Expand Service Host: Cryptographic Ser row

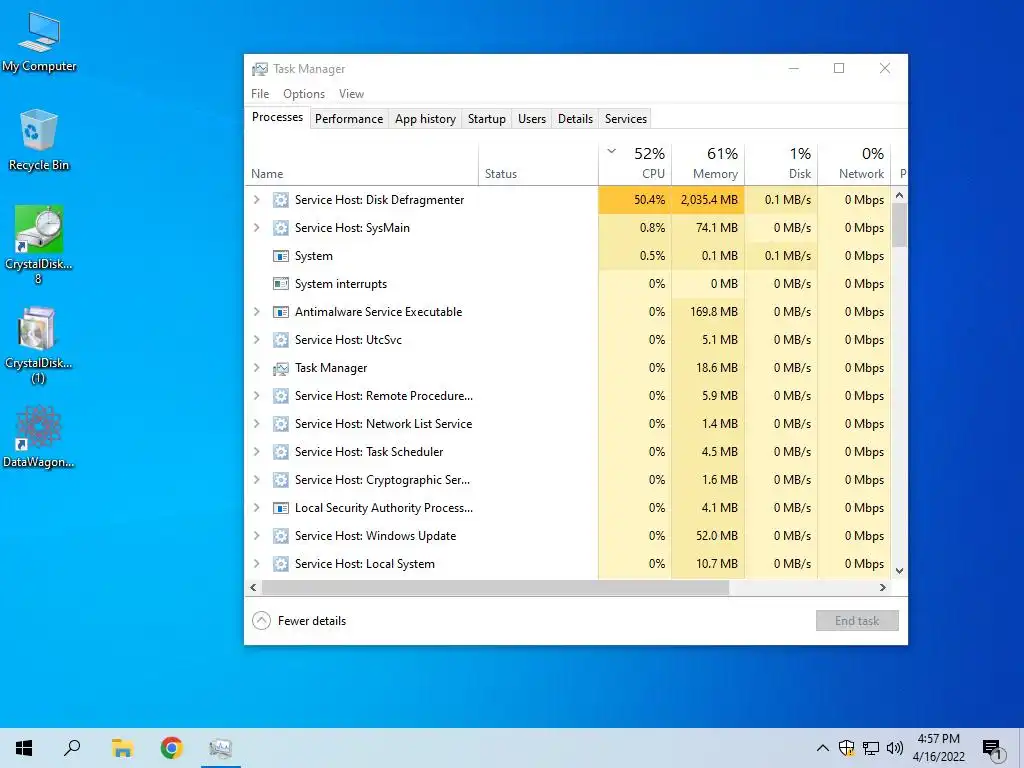click(257, 480)
